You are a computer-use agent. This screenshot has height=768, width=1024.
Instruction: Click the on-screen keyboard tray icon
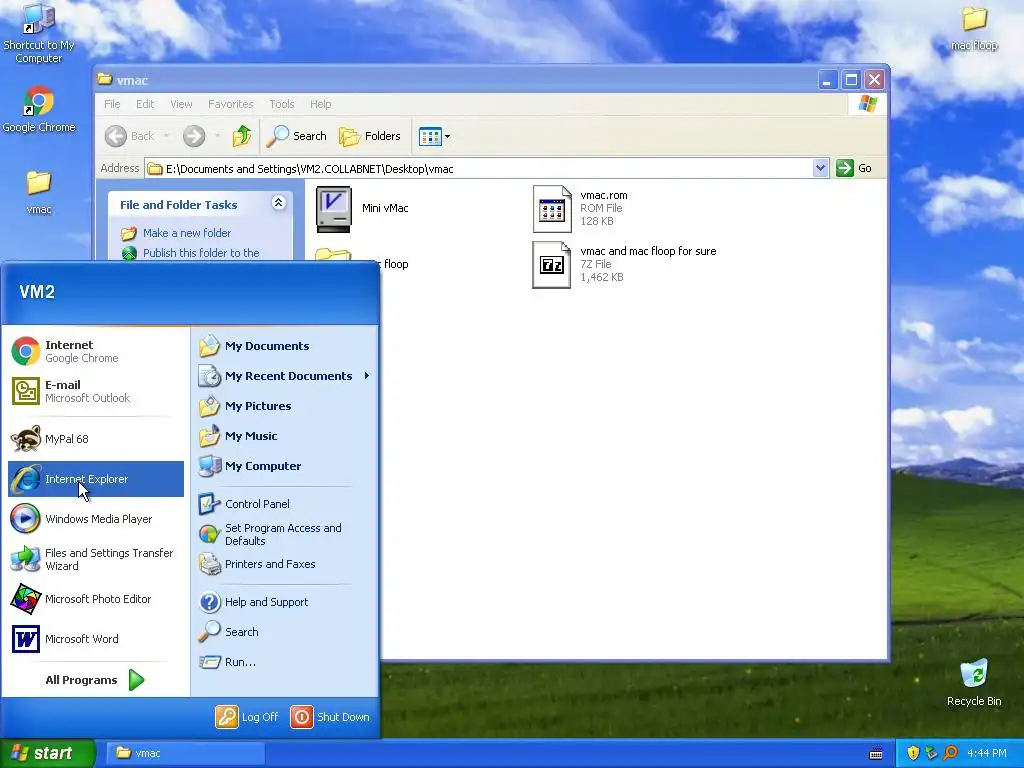(876, 754)
